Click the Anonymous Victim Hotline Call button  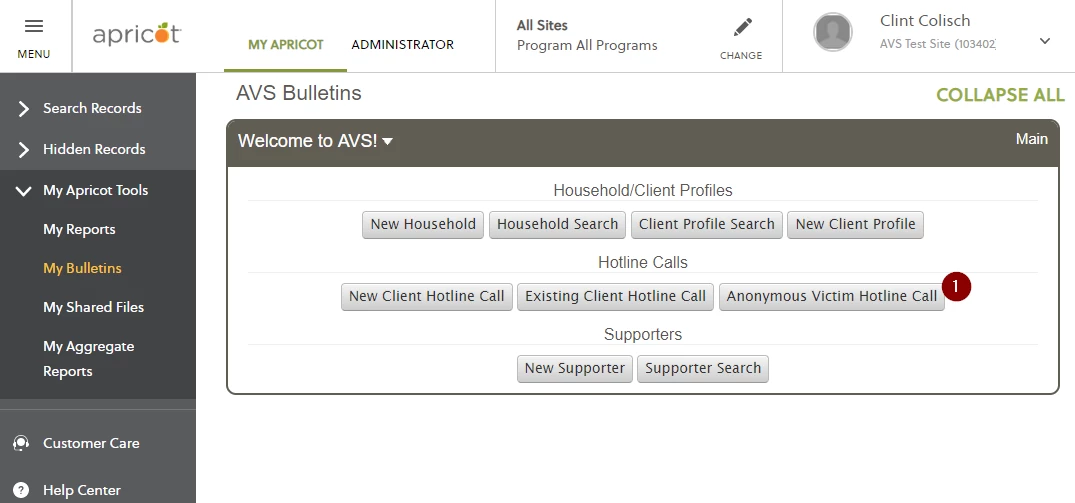point(832,297)
